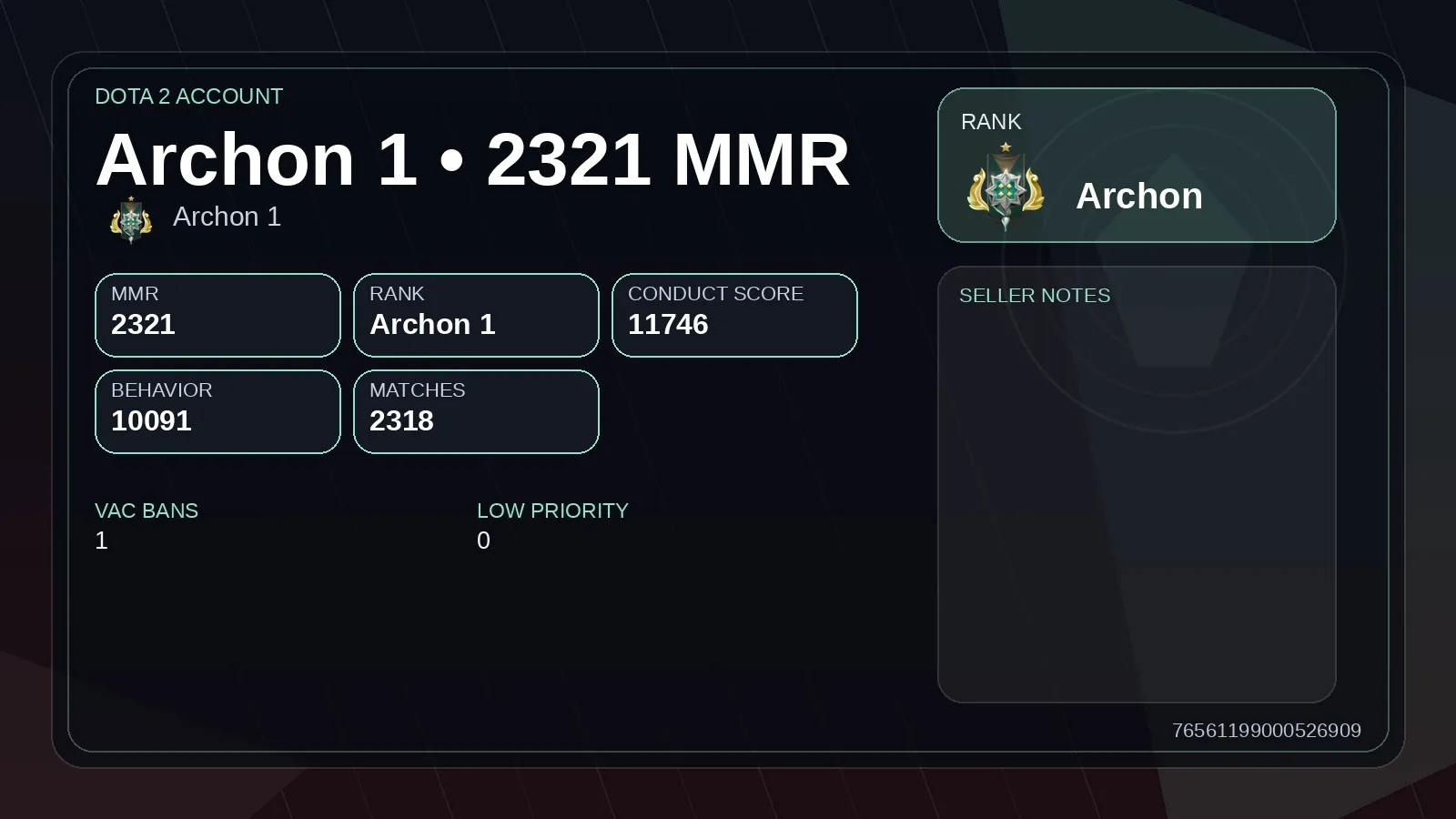
Task: Click the VAC Bans label
Action: click(147, 511)
